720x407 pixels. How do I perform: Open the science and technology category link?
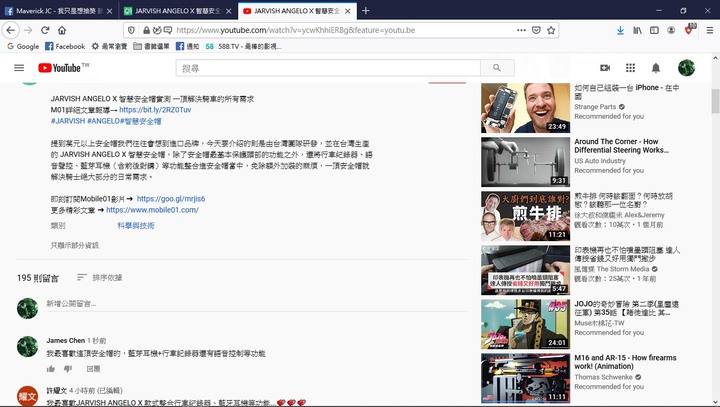click(136, 226)
